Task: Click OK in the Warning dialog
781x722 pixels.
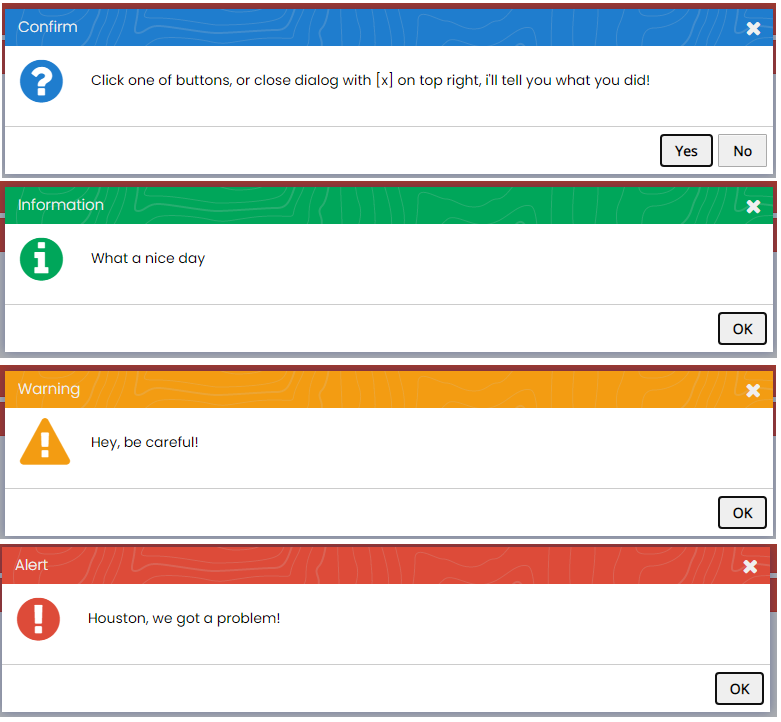Action: point(742,512)
